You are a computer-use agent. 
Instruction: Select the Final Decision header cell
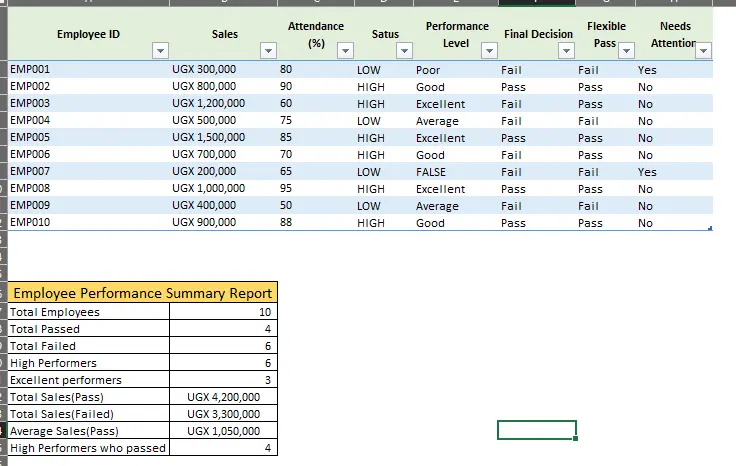538,34
